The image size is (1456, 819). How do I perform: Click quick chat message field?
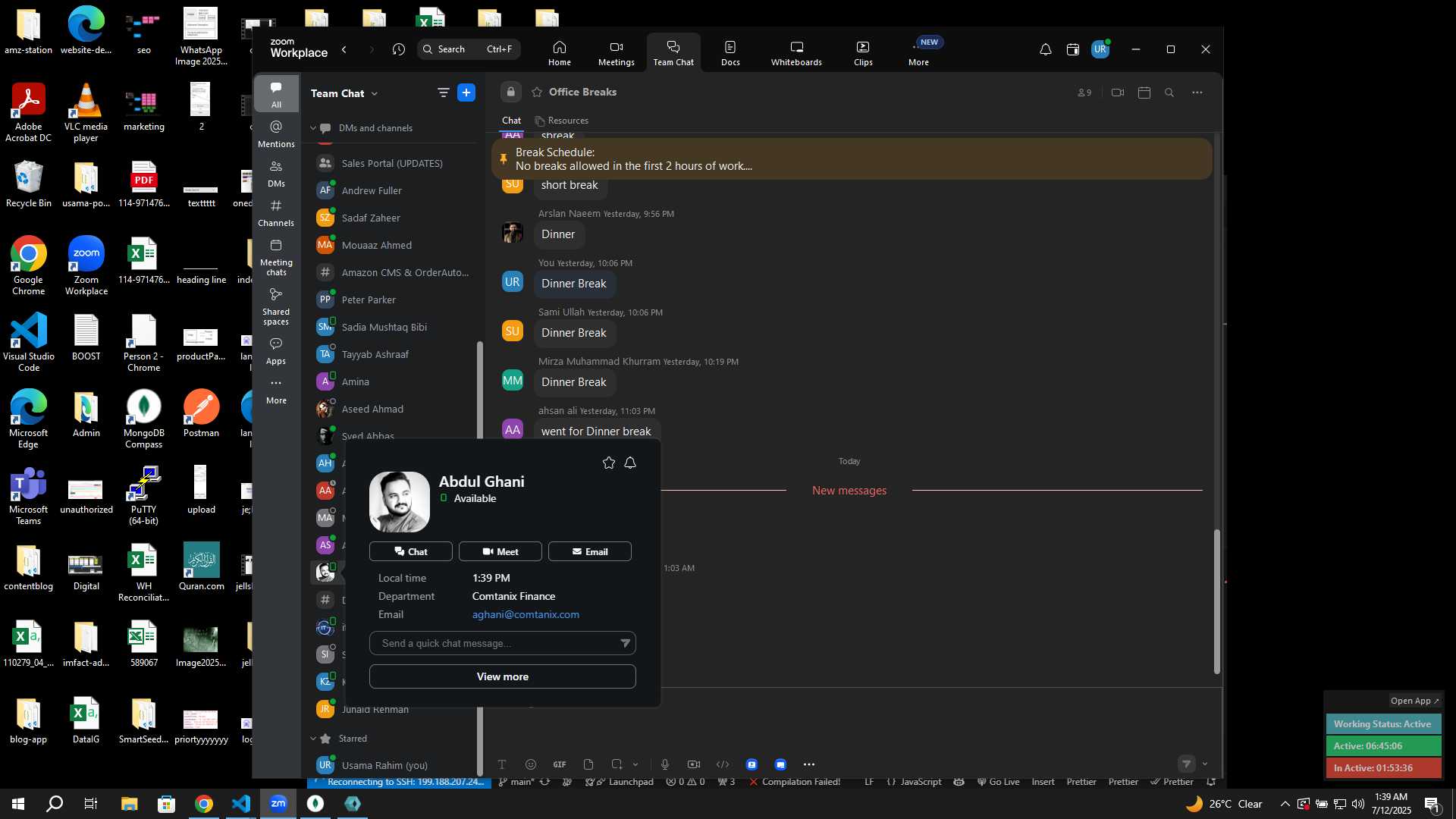pyautogui.click(x=502, y=643)
